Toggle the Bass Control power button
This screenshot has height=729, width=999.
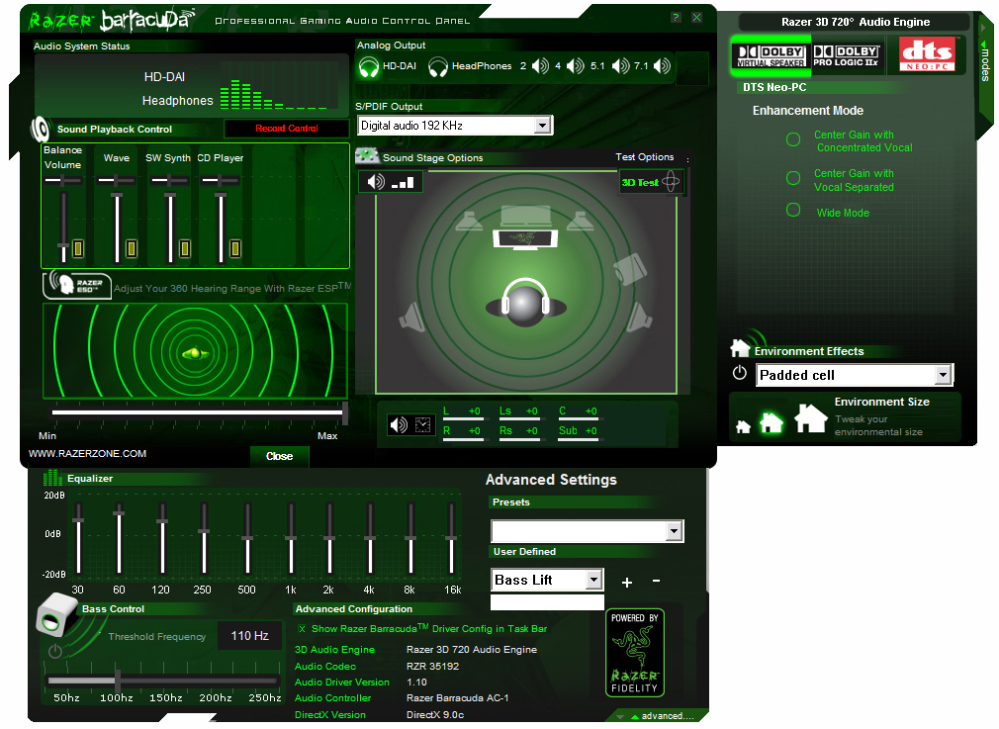pos(55,651)
